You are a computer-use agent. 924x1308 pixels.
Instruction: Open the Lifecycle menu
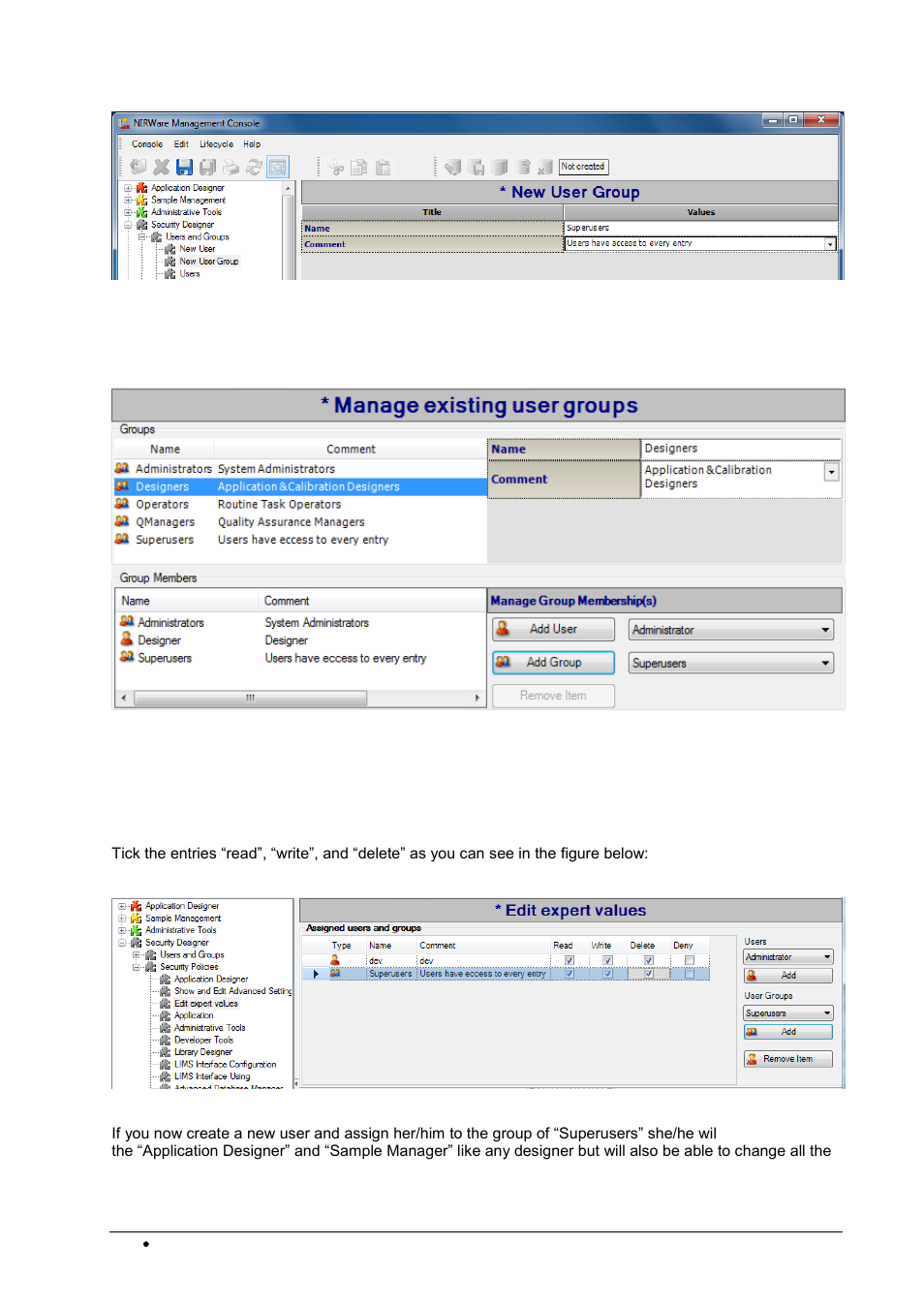(x=217, y=144)
